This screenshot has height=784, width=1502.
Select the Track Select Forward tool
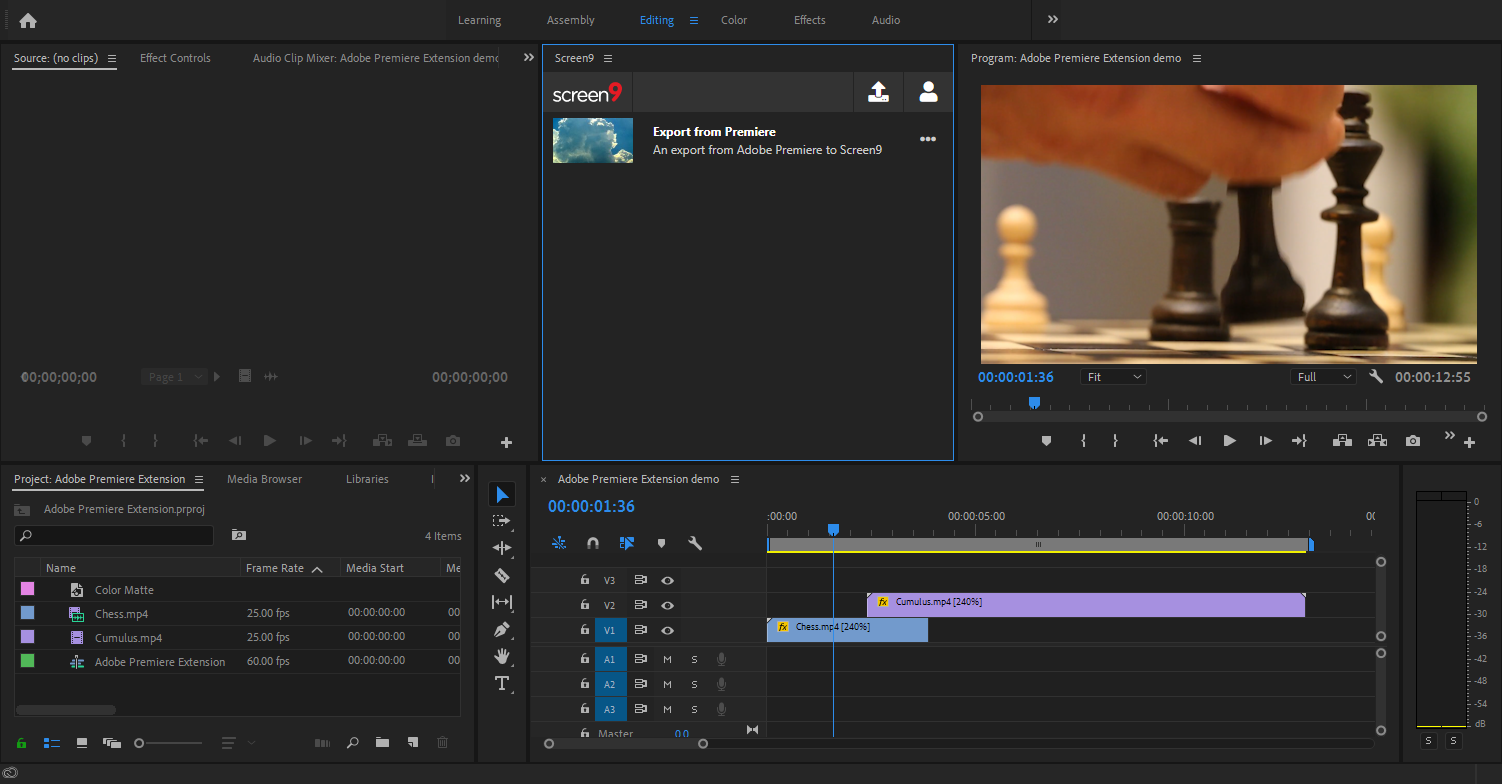coord(502,521)
